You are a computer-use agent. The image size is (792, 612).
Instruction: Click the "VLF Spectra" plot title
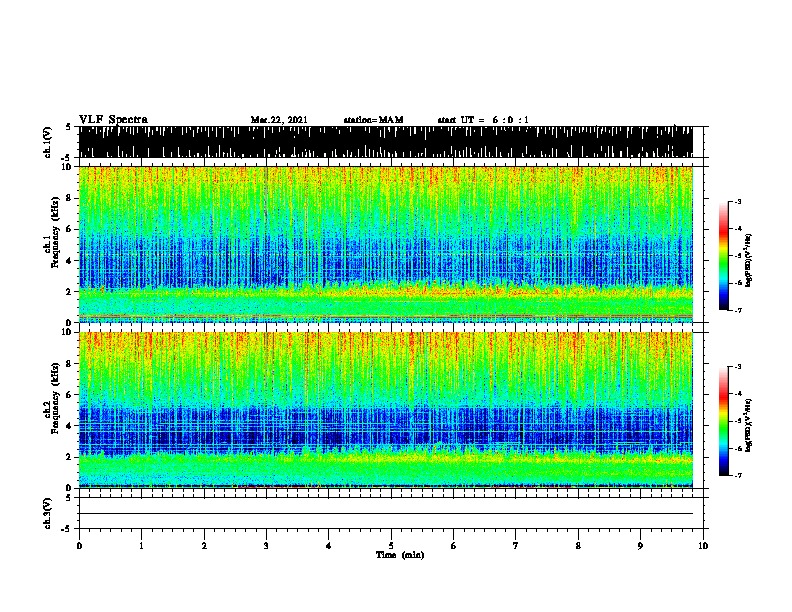tap(113, 120)
